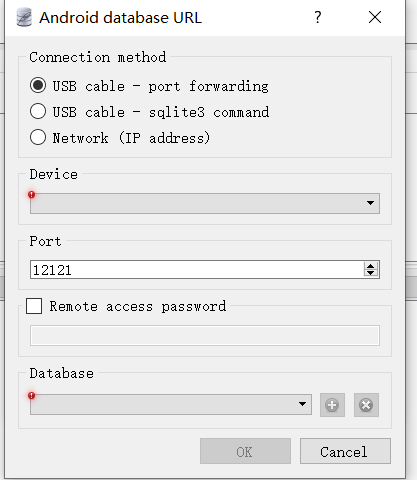Click the remote access password text field

click(205, 335)
